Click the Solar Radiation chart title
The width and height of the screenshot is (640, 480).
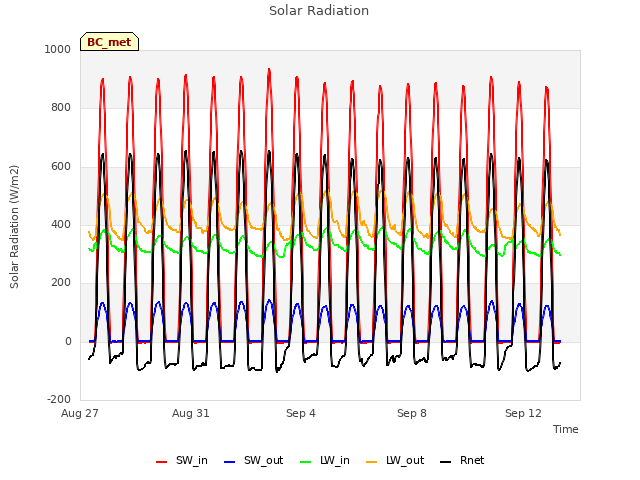319,11
